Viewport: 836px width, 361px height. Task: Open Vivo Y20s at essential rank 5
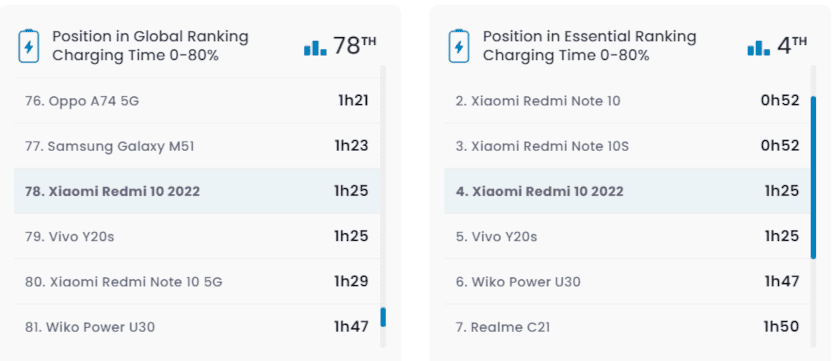(x=627, y=236)
